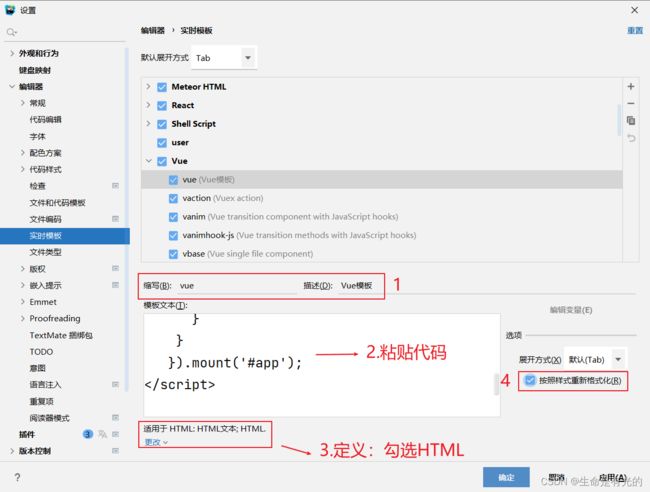The width and height of the screenshot is (650, 492).
Task: Click the 编辑变量(E) button
Action: click(x=570, y=310)
